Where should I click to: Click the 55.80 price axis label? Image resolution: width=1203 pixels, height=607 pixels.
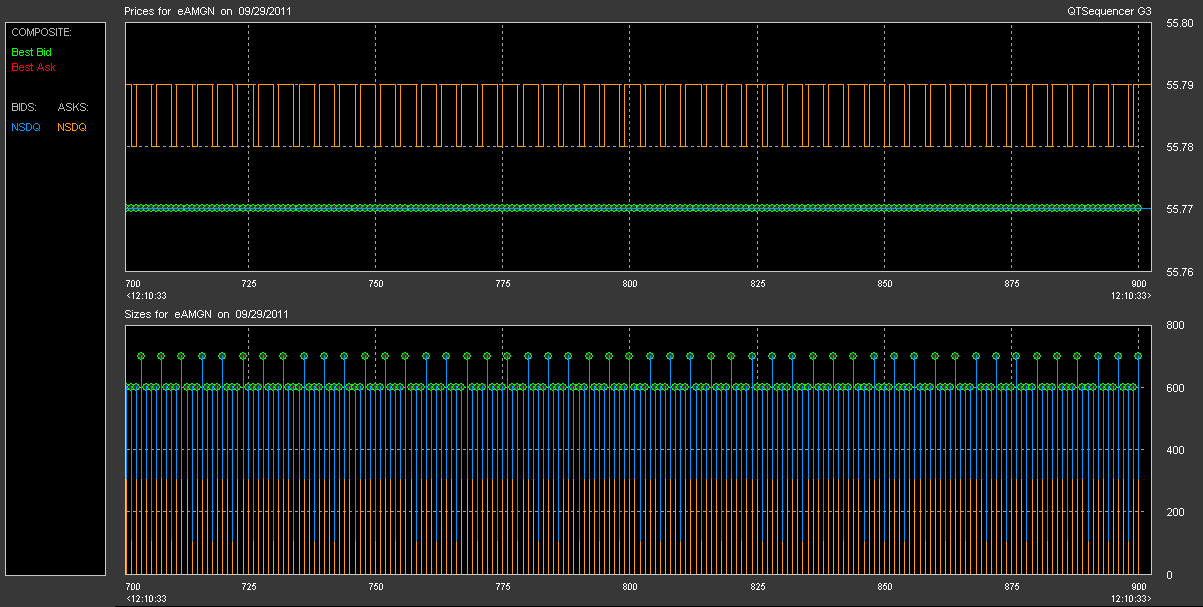(1180, 23)
